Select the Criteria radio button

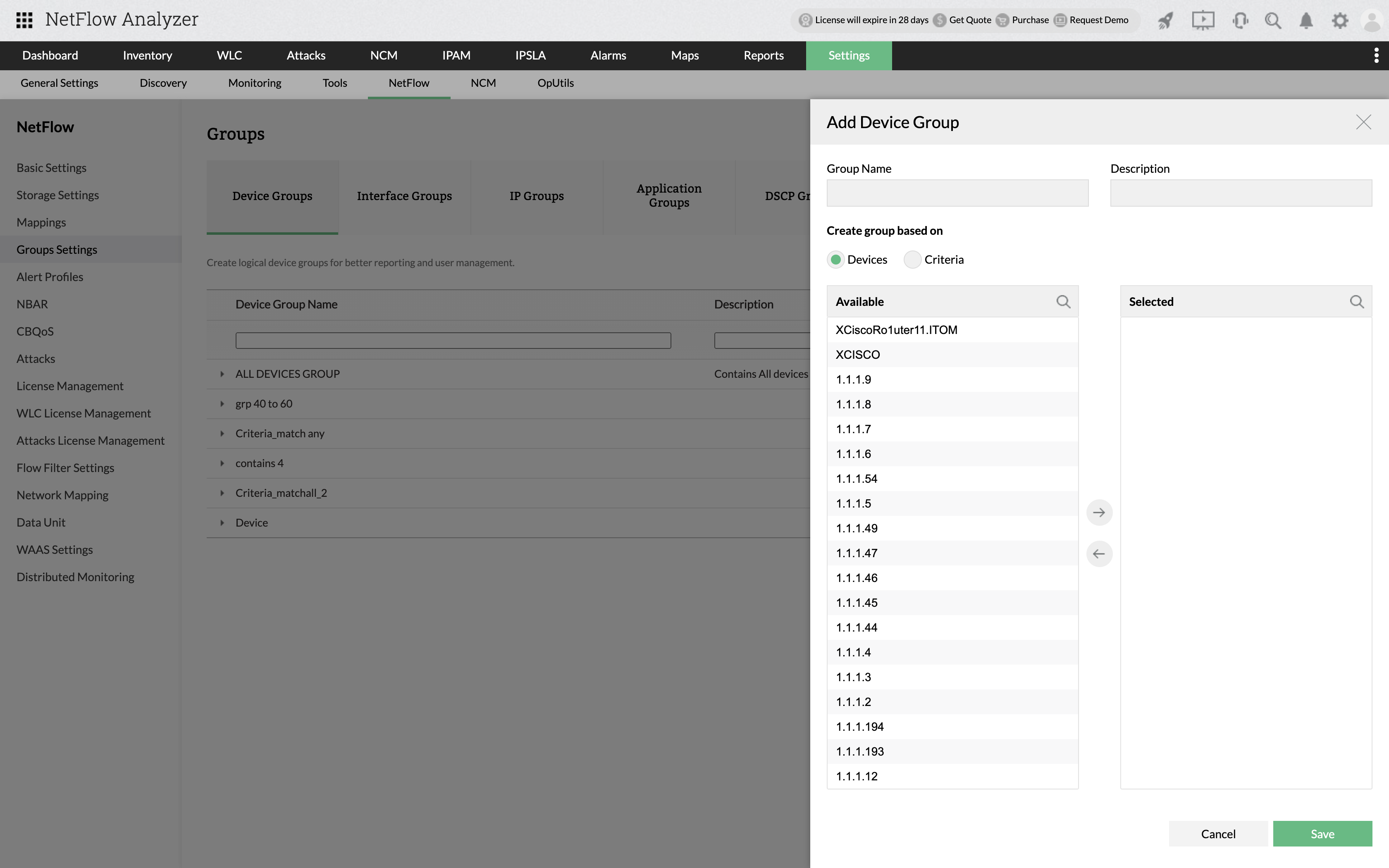(912, 260)
